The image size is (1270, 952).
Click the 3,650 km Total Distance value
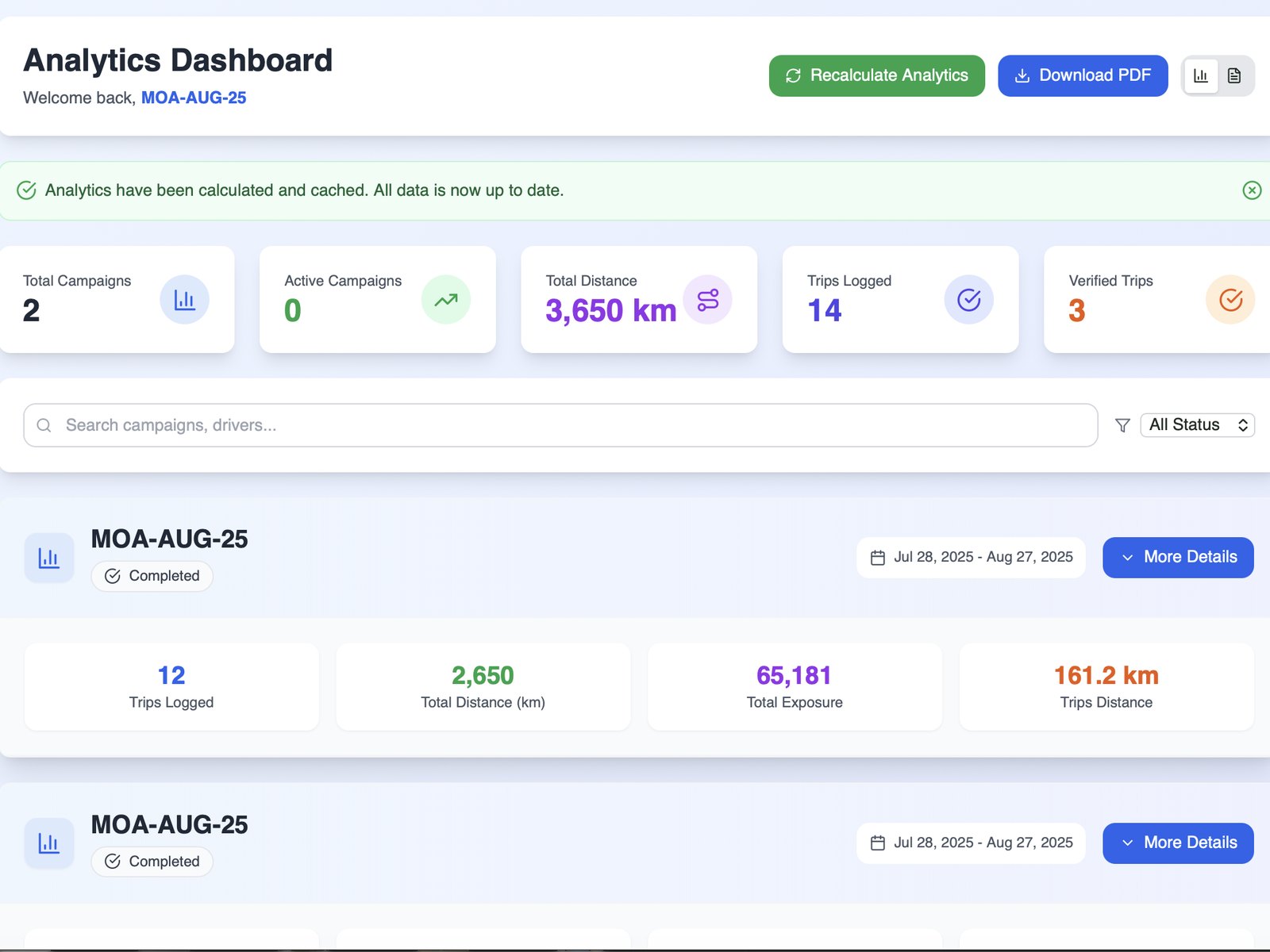(x=610, y=310)
